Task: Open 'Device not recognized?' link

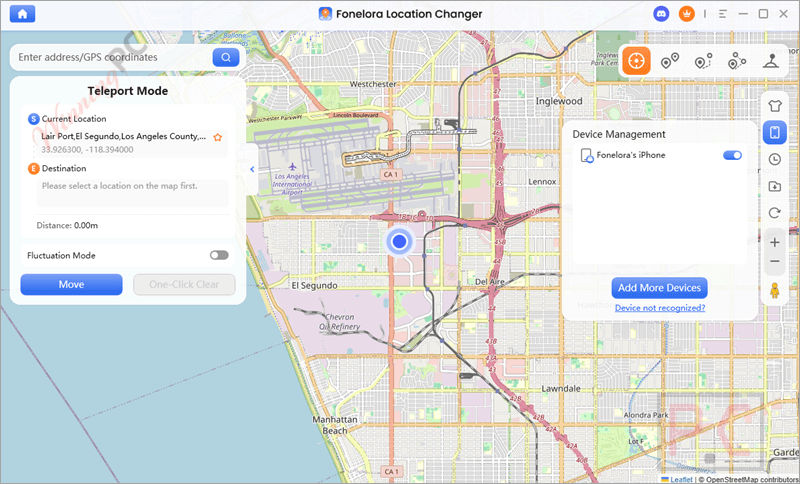Action: click(x=660, y=308)
